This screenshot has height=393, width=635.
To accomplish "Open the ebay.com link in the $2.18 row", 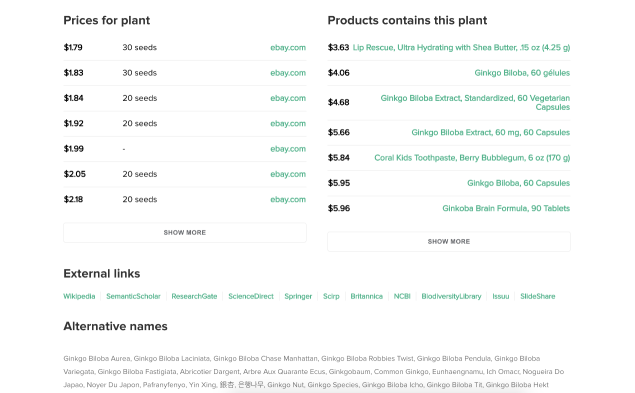I will pos(288,199).
